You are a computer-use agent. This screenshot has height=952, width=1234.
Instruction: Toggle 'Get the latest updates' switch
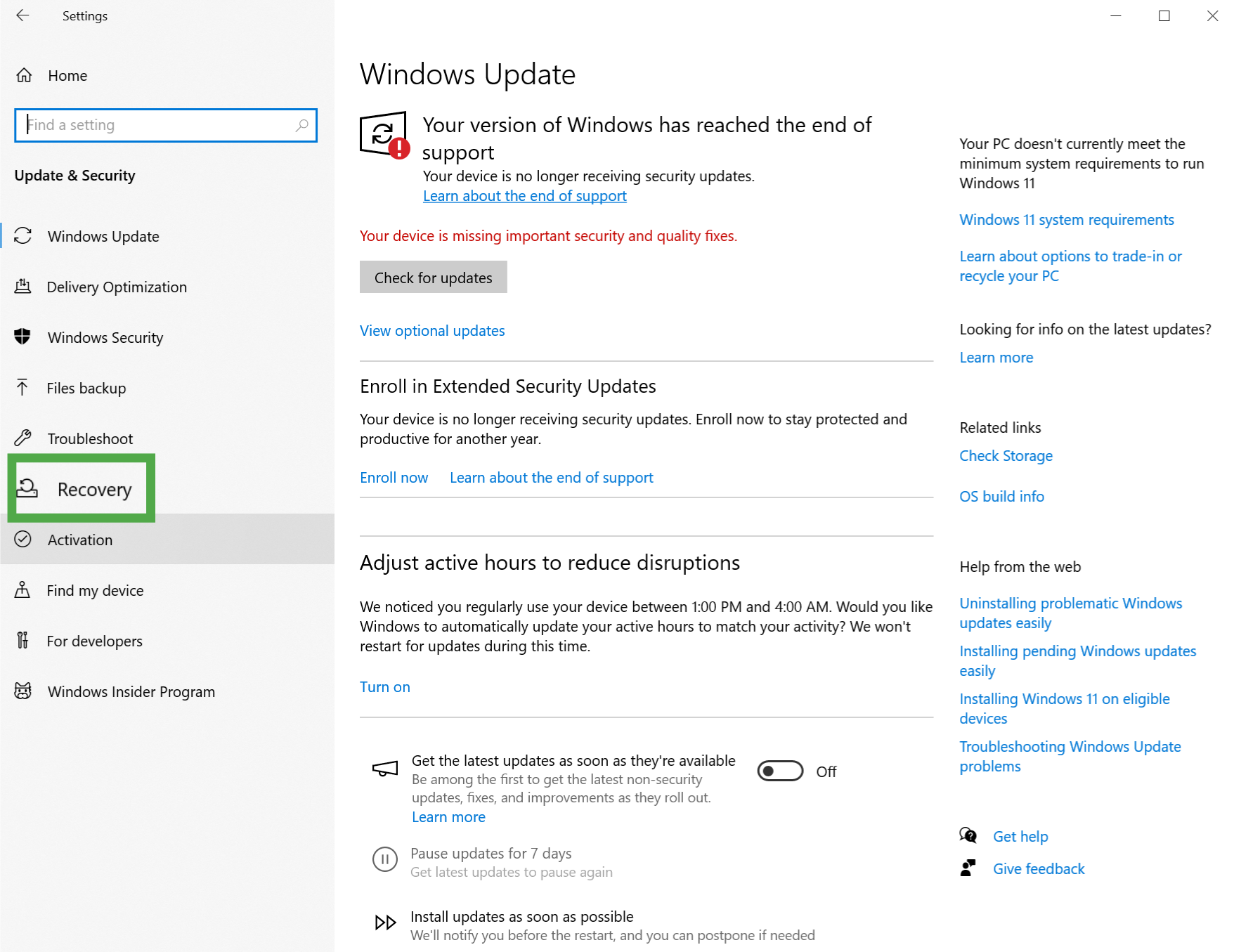tap(780, 771)
